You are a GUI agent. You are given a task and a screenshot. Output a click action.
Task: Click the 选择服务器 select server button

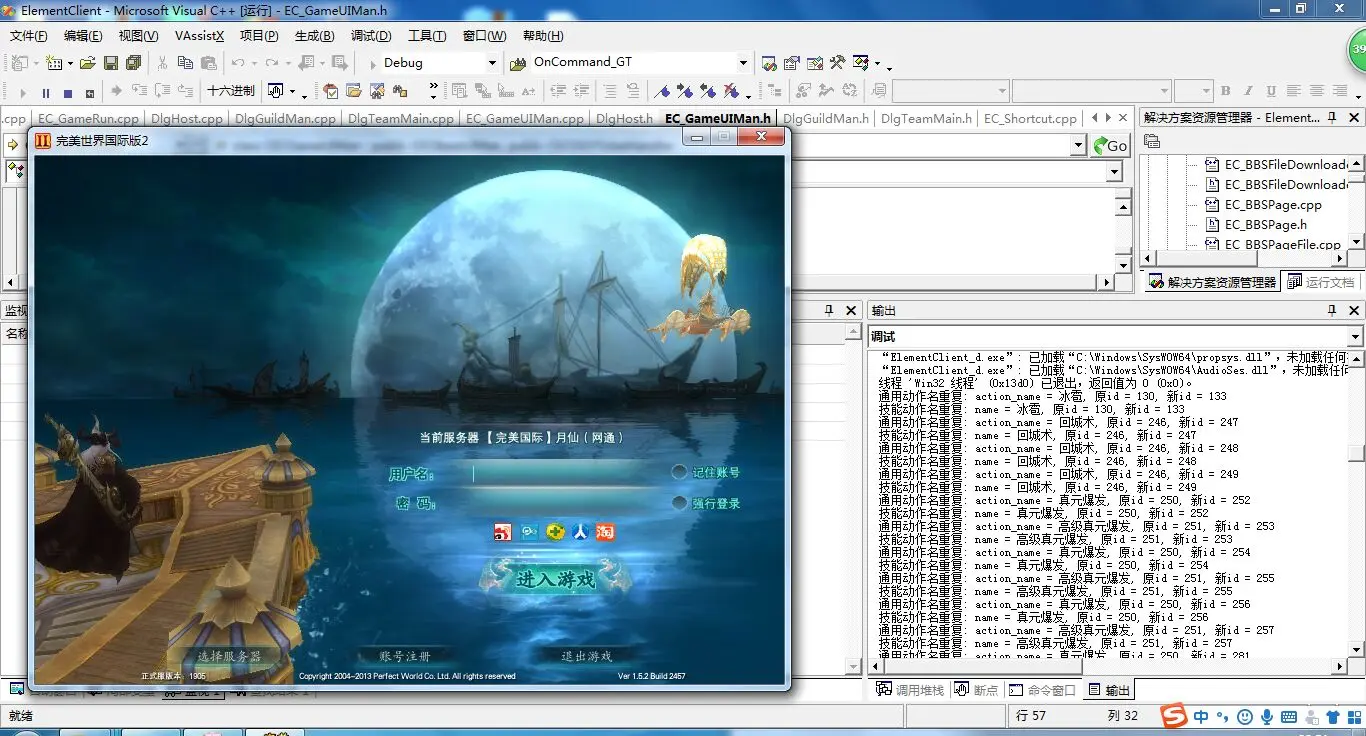(x=229, y=657)
